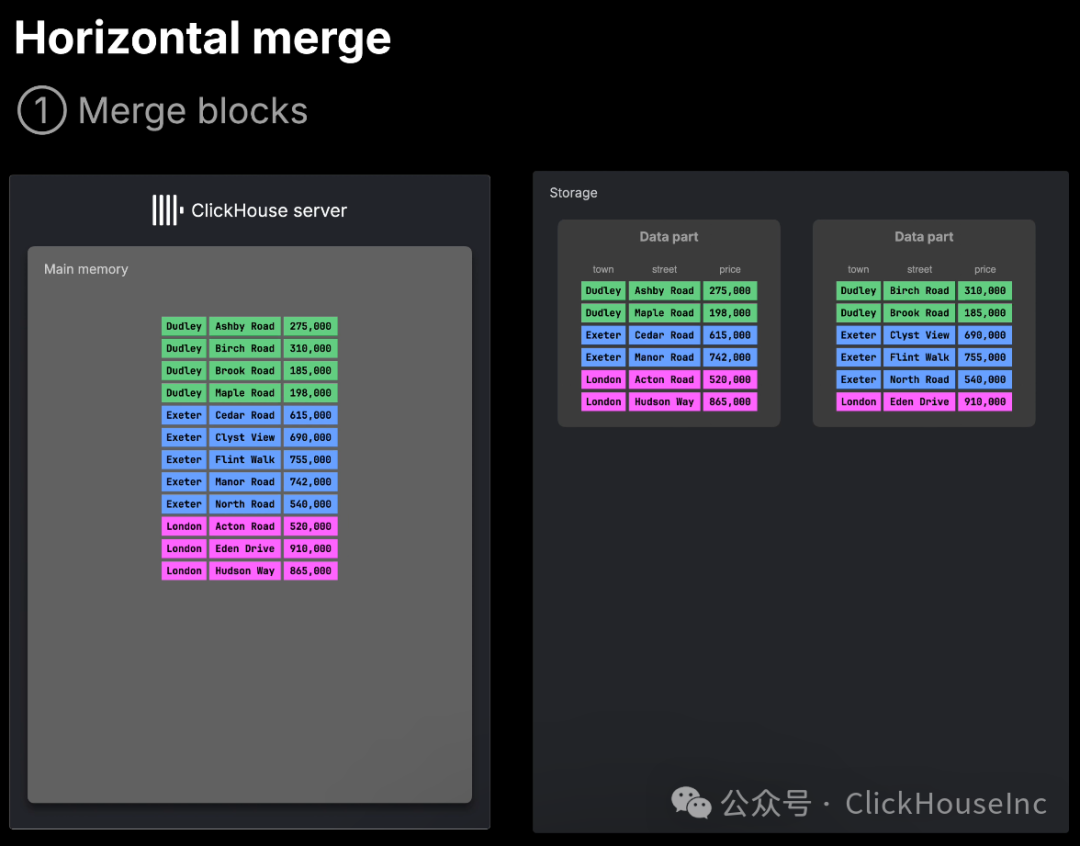Click "Manor Road" in the Storage data part
This screenshot has height=846, width=1080.
point(665,358)
